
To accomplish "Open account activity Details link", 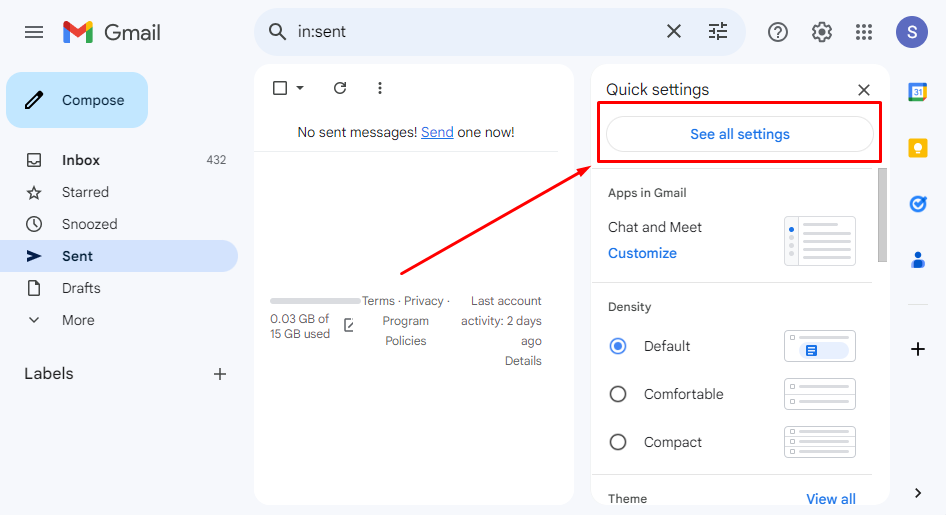I will click(x=523, y=361).
